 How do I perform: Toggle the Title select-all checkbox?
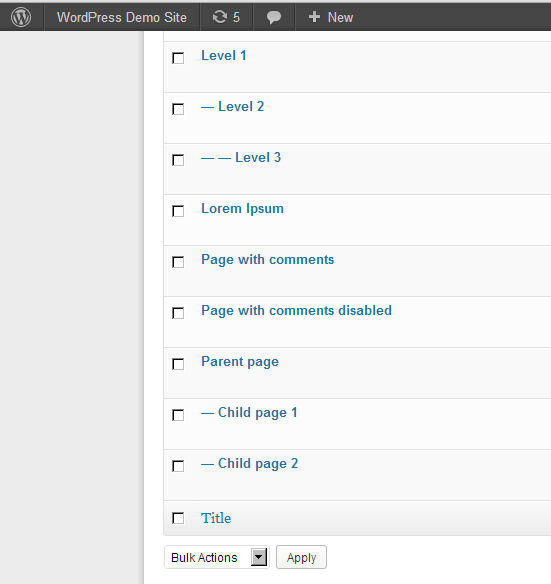tap(178, 518)
